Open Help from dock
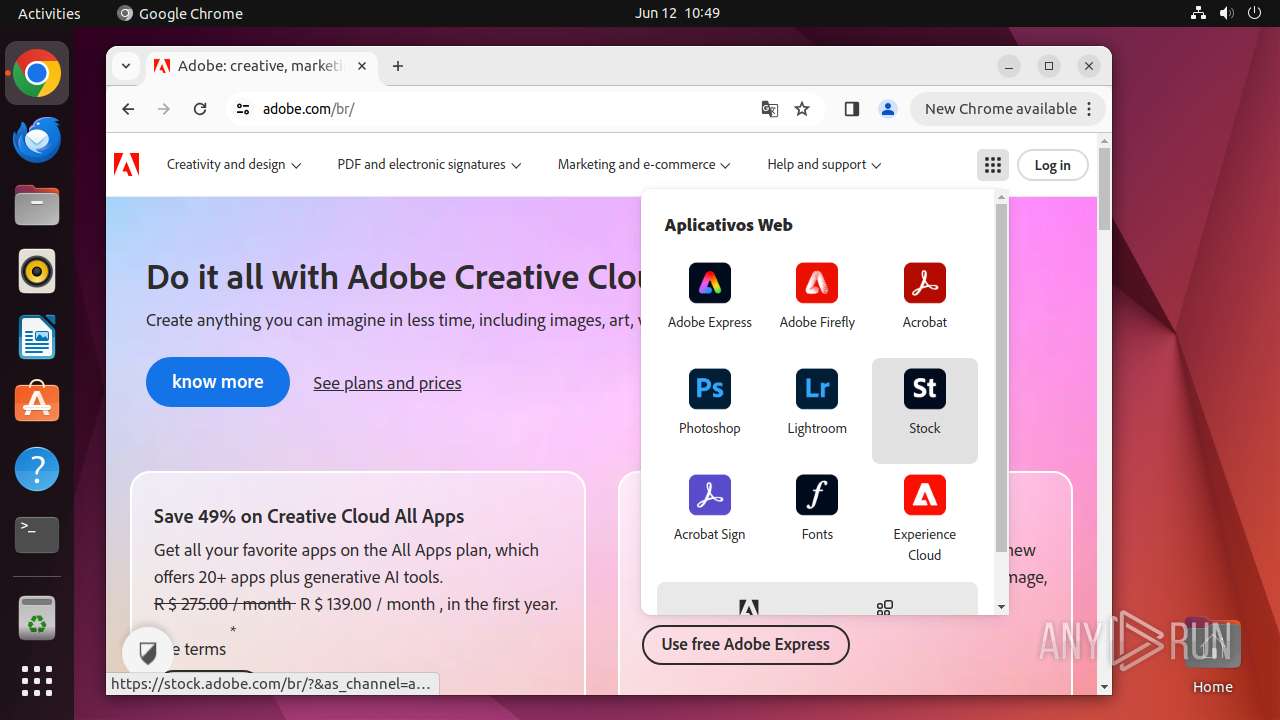 pos(37,469)
